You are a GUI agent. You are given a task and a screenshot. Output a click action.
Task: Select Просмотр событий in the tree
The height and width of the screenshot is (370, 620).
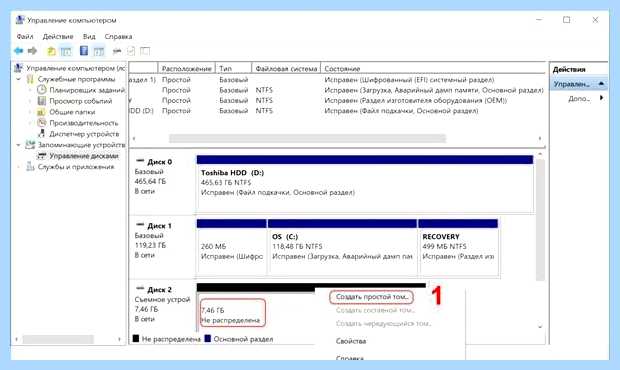pos(81,101)
